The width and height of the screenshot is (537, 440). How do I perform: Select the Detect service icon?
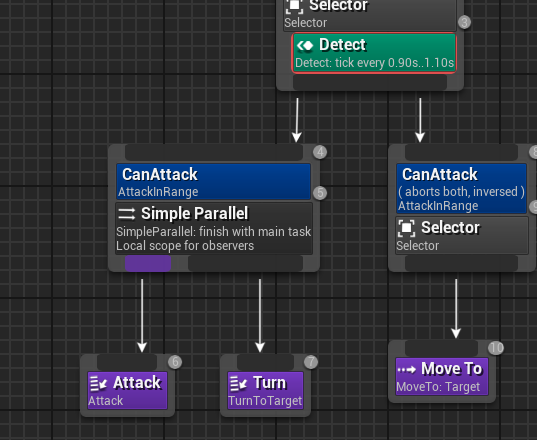[305, 45]
